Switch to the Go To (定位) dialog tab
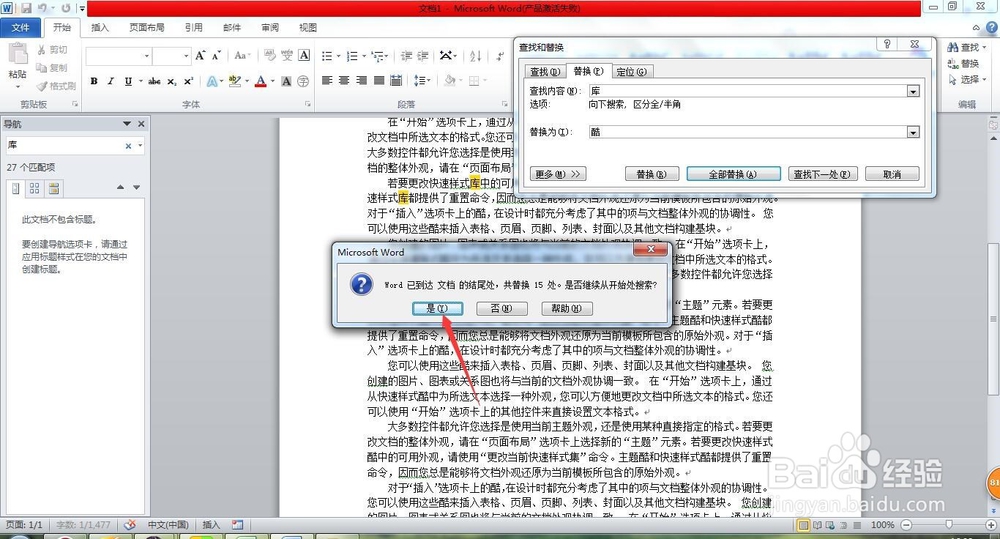 pyautogui.click(x=631, y=71)
